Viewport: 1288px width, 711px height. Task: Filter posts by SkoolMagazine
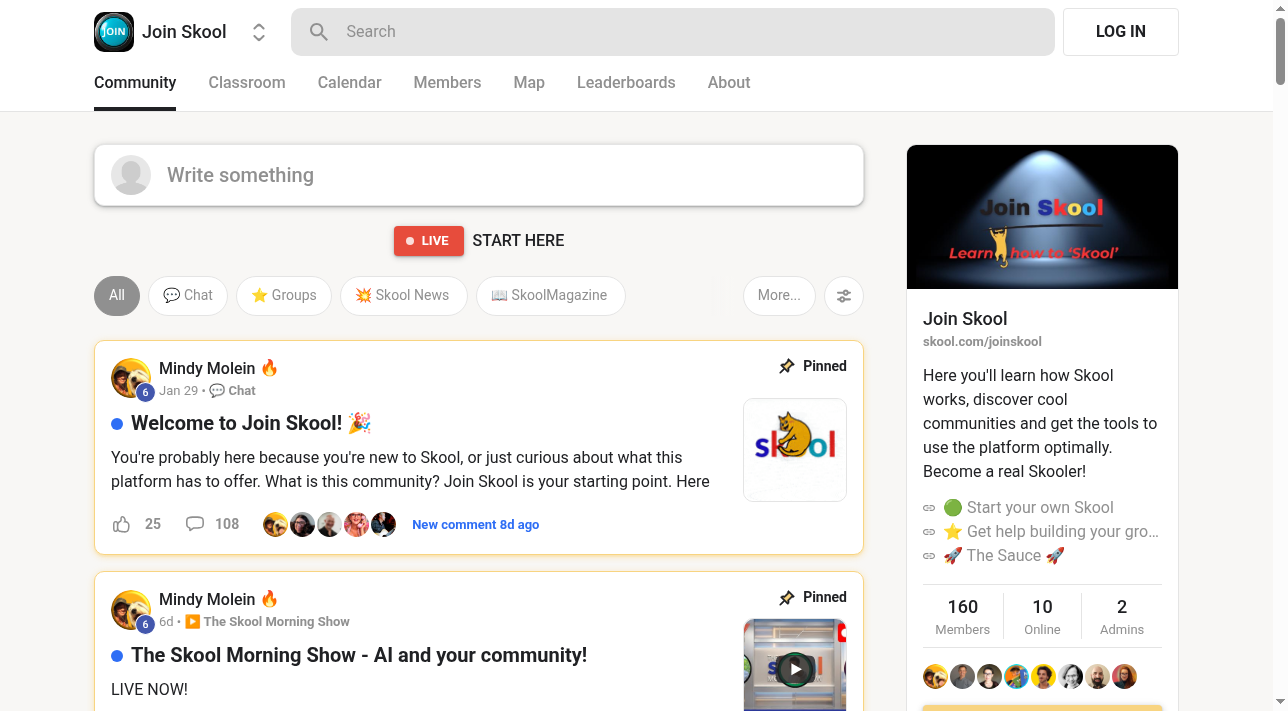(x=551, y=295)
